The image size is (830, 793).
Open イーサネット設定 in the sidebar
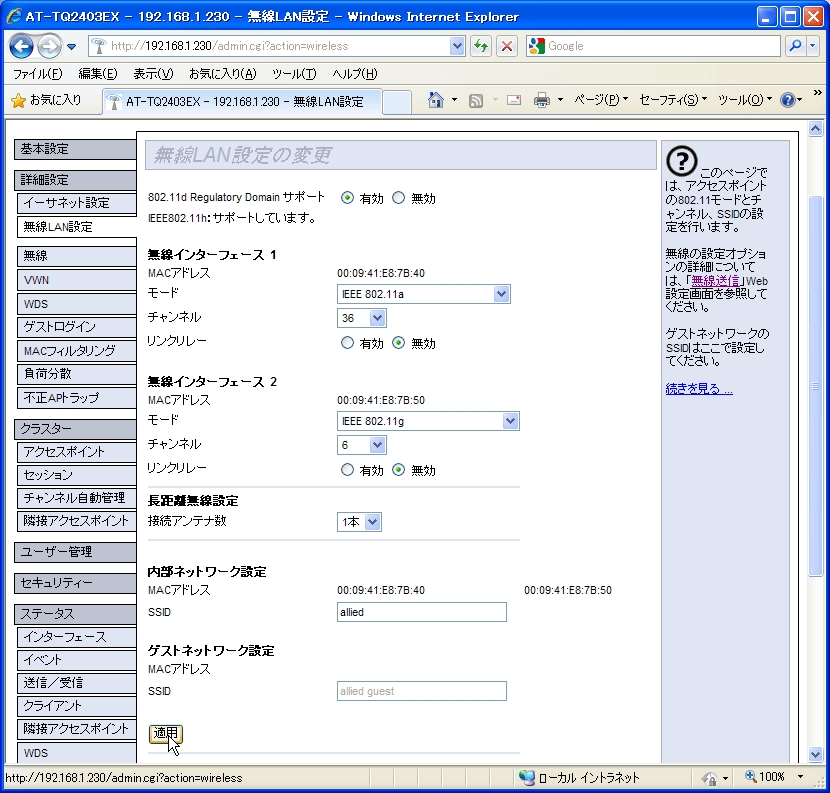pyautogui.click(x=77, y=203)
